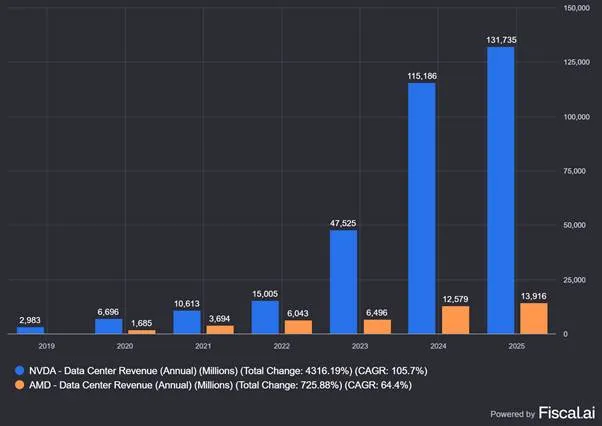Select the 2024 AMD bar labeled 12,579
Viewport: 602px width, 426px height.
(x=456, y=320)
